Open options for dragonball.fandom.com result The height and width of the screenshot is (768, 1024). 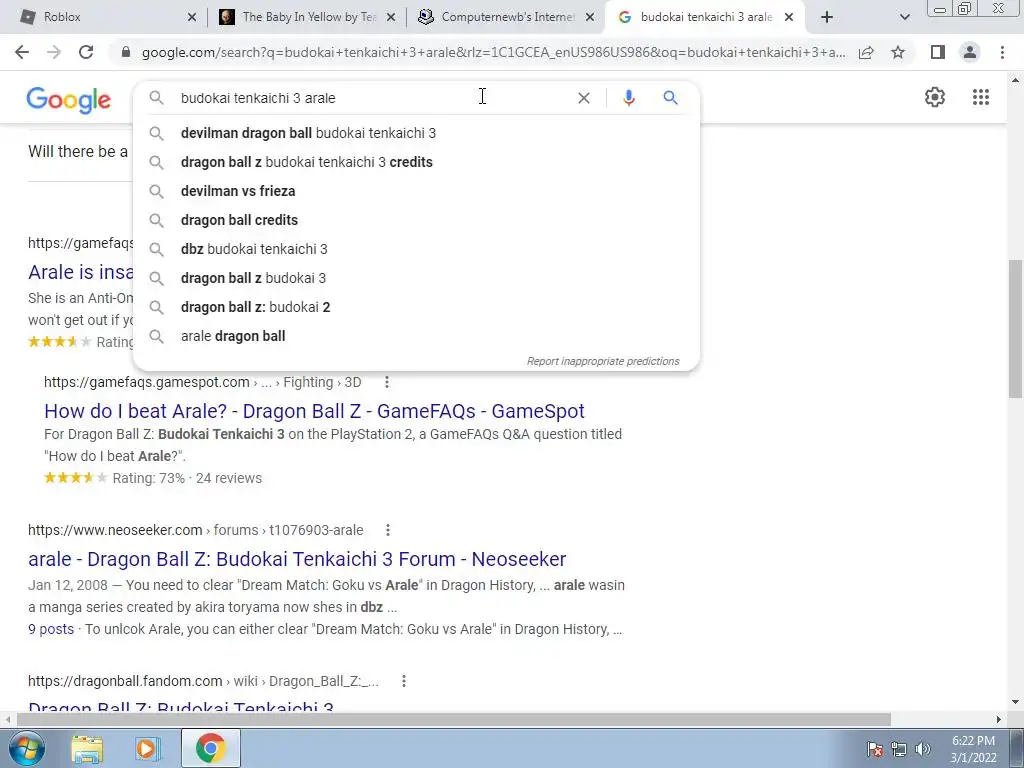click(x=404, y=681)
